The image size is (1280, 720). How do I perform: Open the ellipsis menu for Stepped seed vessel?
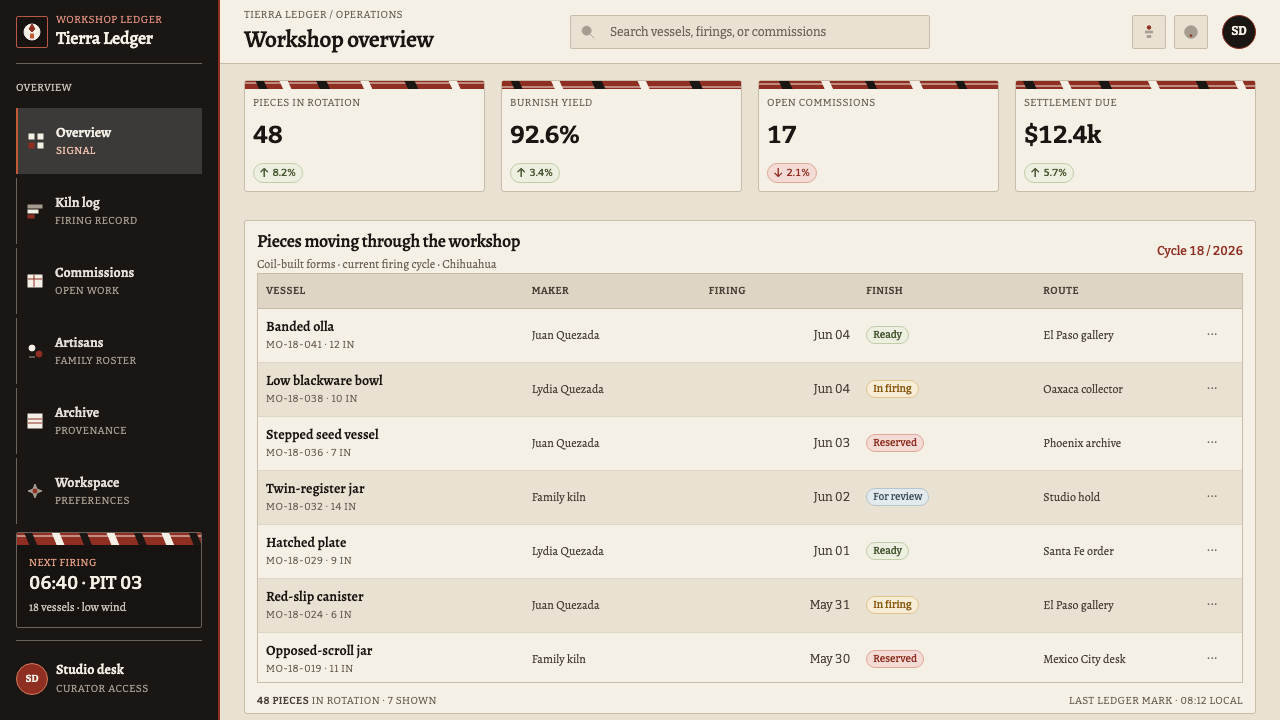[1212, 443]
